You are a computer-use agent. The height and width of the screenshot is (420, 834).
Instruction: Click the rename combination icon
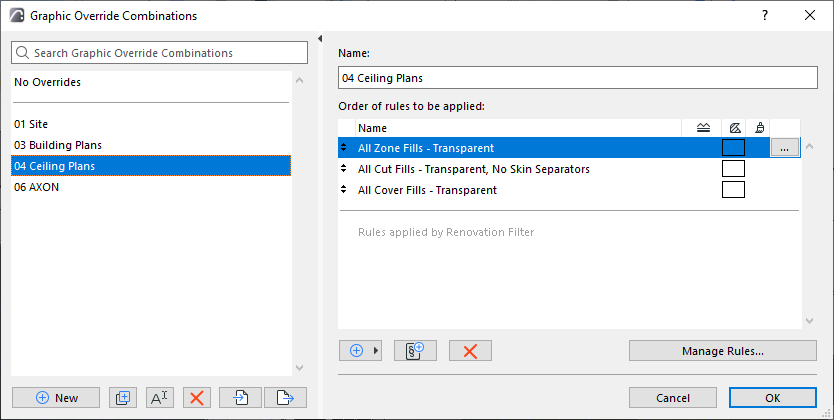(160, 397)
